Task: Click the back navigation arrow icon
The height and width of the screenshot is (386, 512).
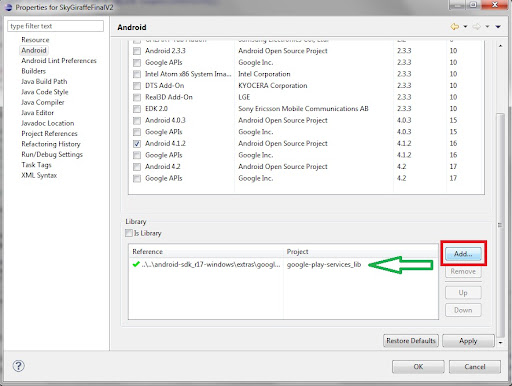Action: [x=455, y=27]
